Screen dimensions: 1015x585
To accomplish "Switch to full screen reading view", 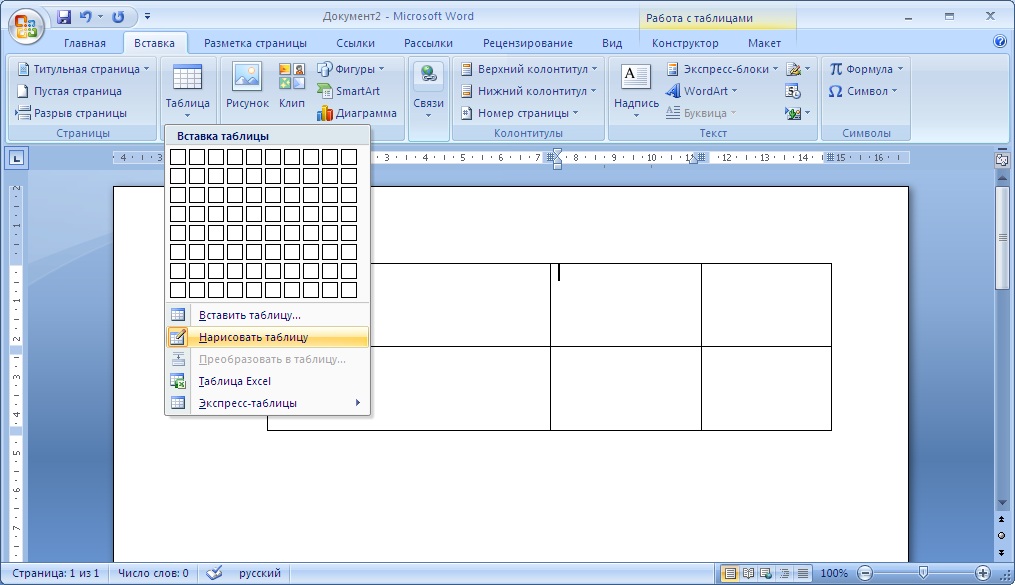I will [748, 573].
